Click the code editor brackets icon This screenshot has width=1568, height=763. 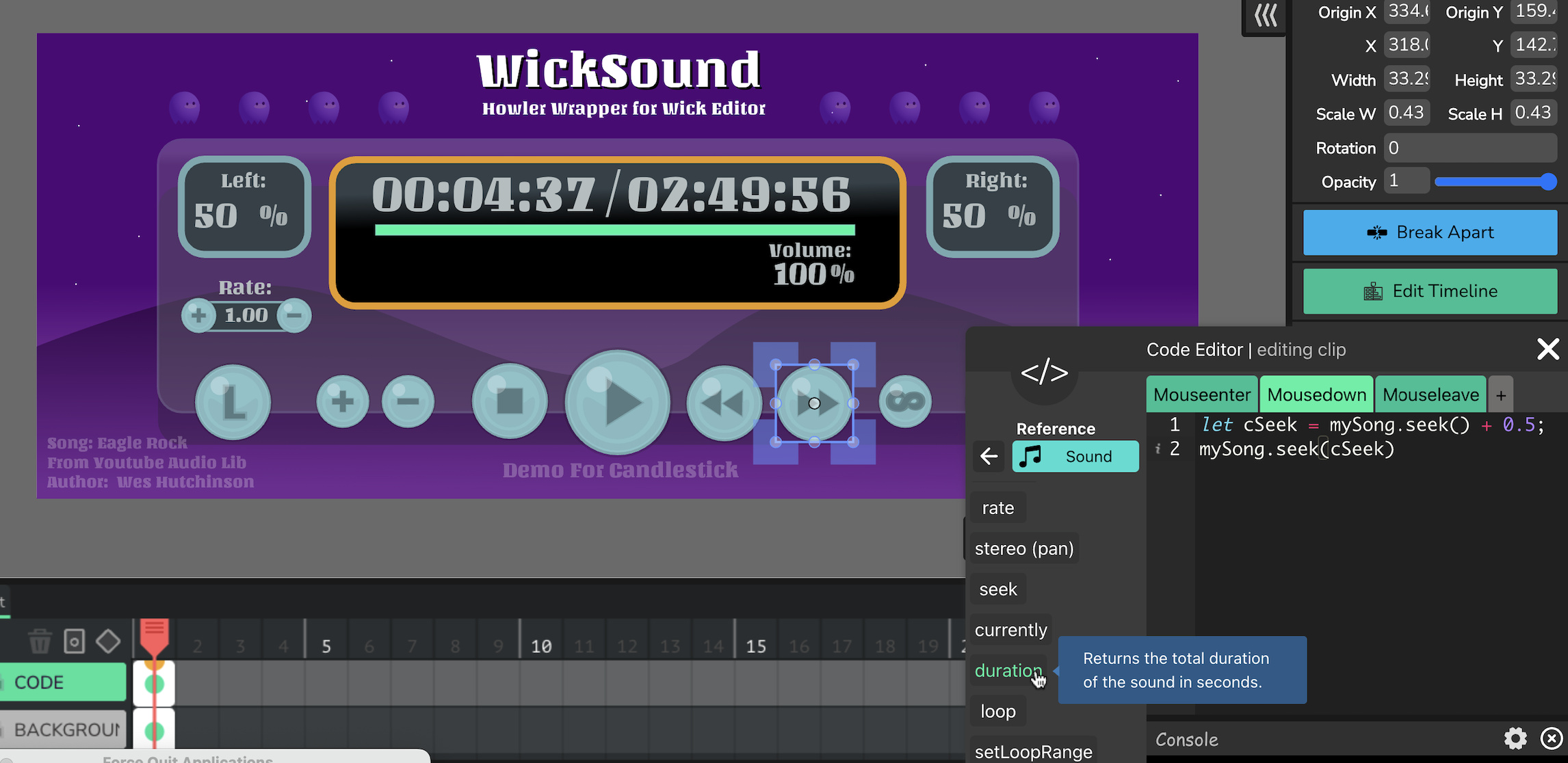[x=1044, y=373]
